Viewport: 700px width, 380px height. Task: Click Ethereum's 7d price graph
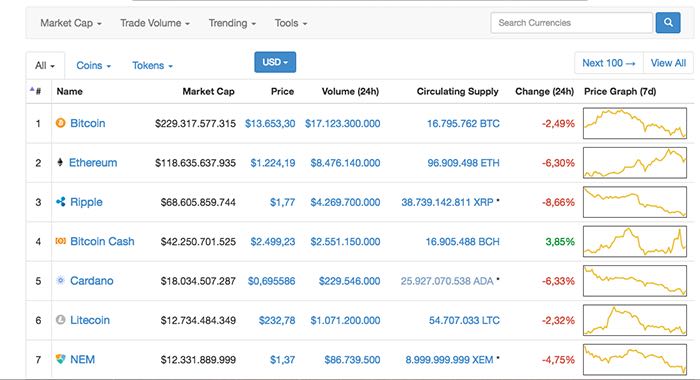[635, 163]
